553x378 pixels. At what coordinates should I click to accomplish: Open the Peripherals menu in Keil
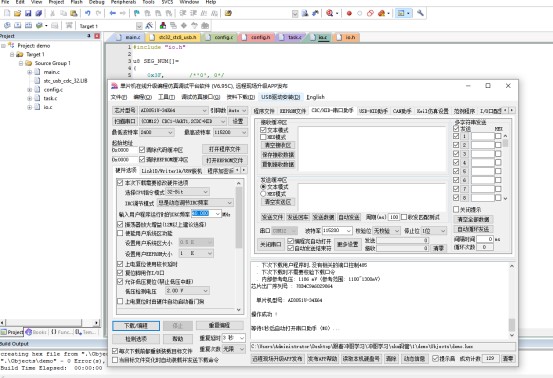pos(123,2)
